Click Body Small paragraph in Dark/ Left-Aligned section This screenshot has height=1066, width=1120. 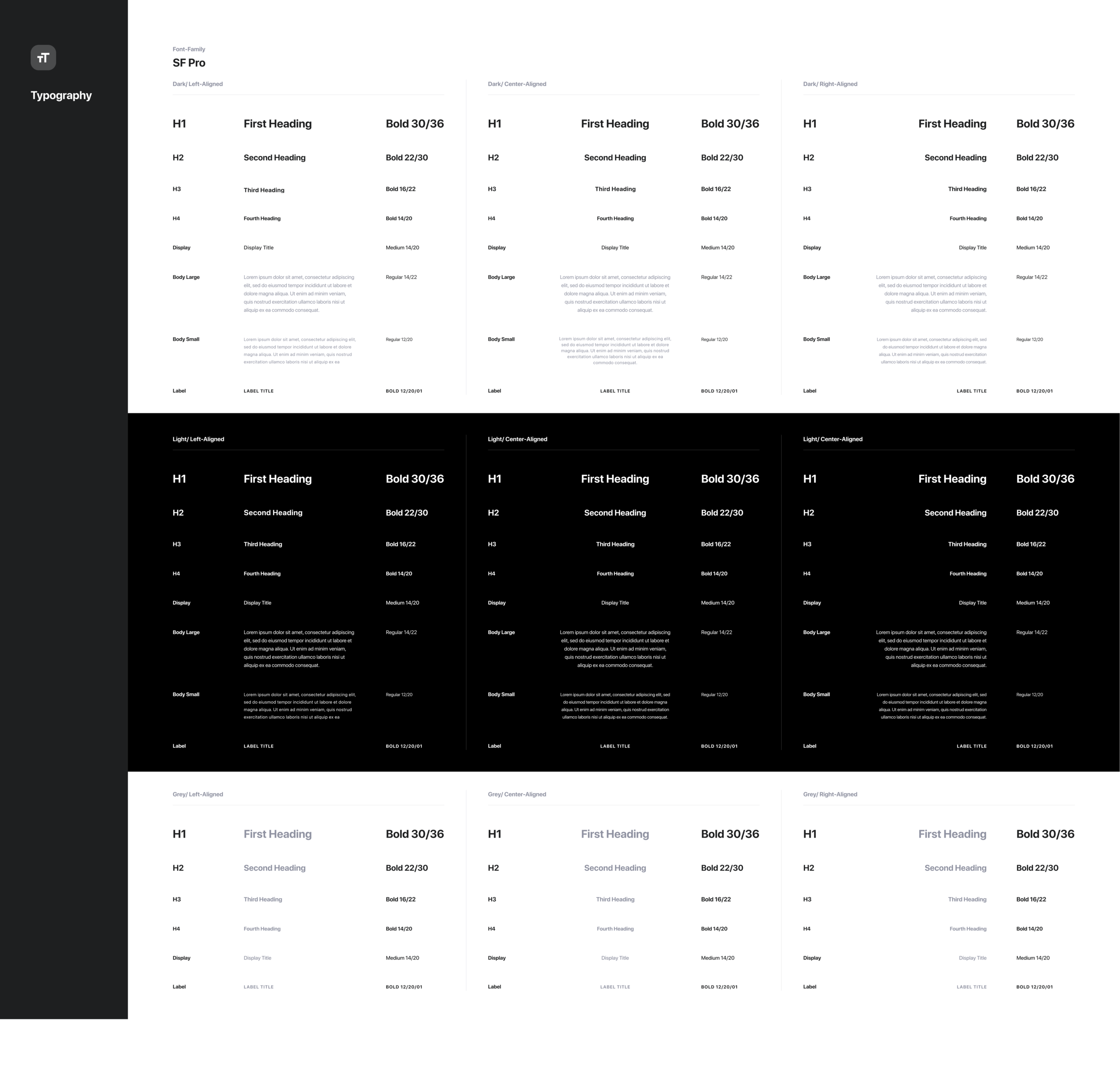[300, 351]
